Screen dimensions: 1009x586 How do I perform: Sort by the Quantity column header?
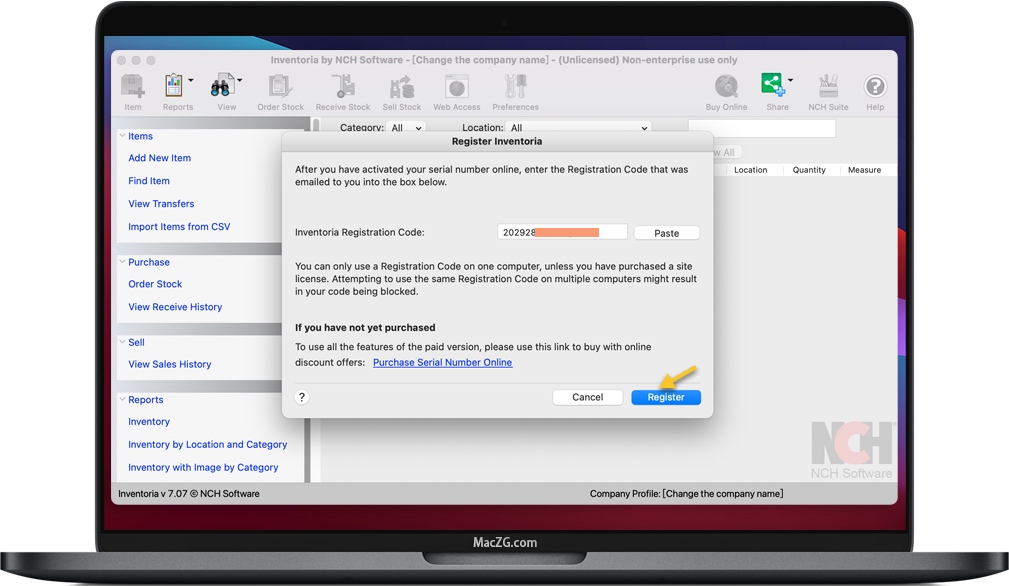point(809,170)
